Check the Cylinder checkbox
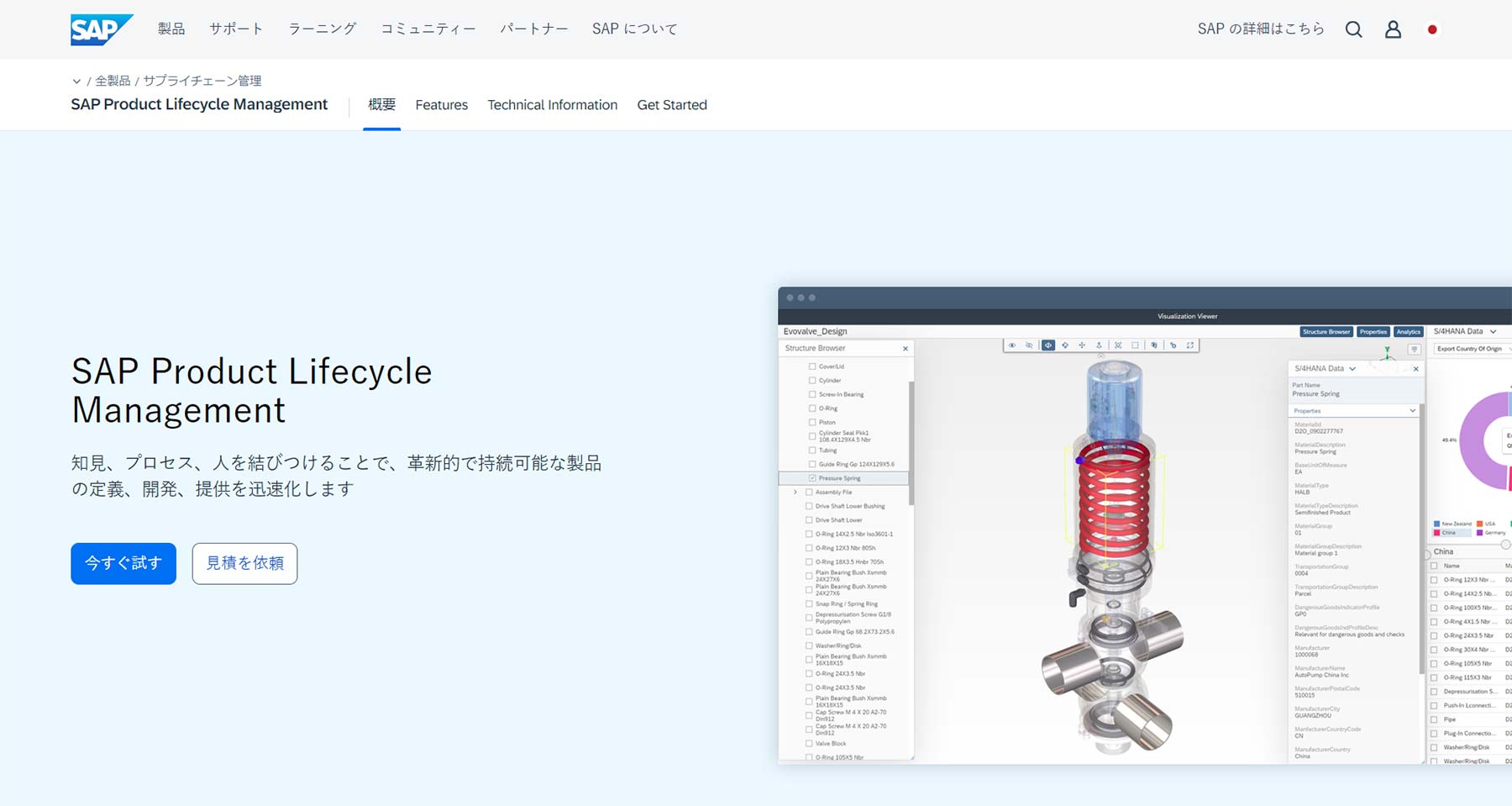Image resolution: width=1512 pixels, height=806 pixels. pyautogui.click(x=812, y=381)
